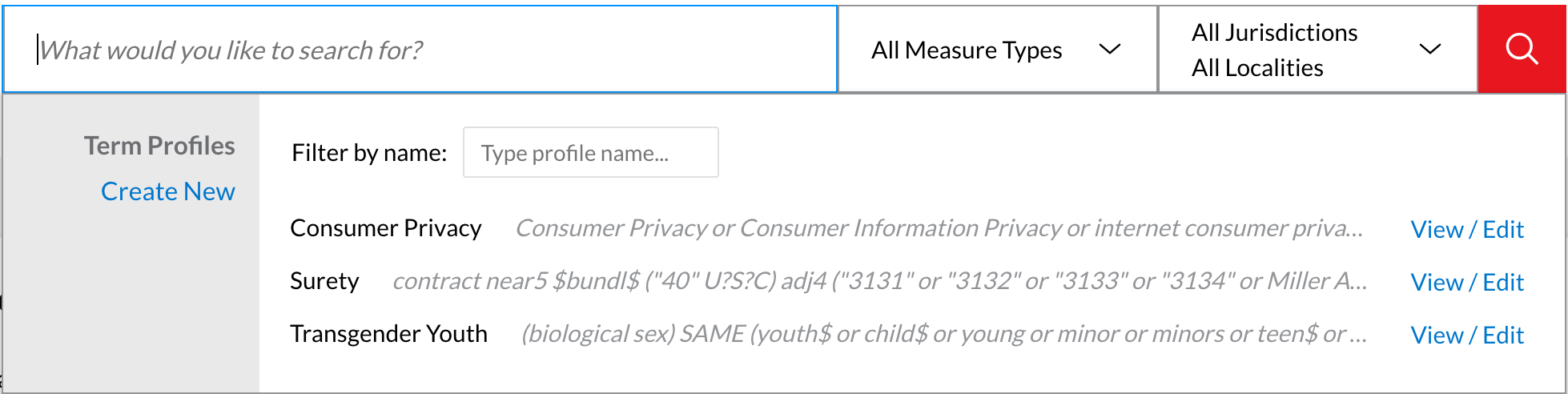The height and width of the screenshot is (394, 1568).
Task: Click the All Localities text
Action: click(1257, 68)
